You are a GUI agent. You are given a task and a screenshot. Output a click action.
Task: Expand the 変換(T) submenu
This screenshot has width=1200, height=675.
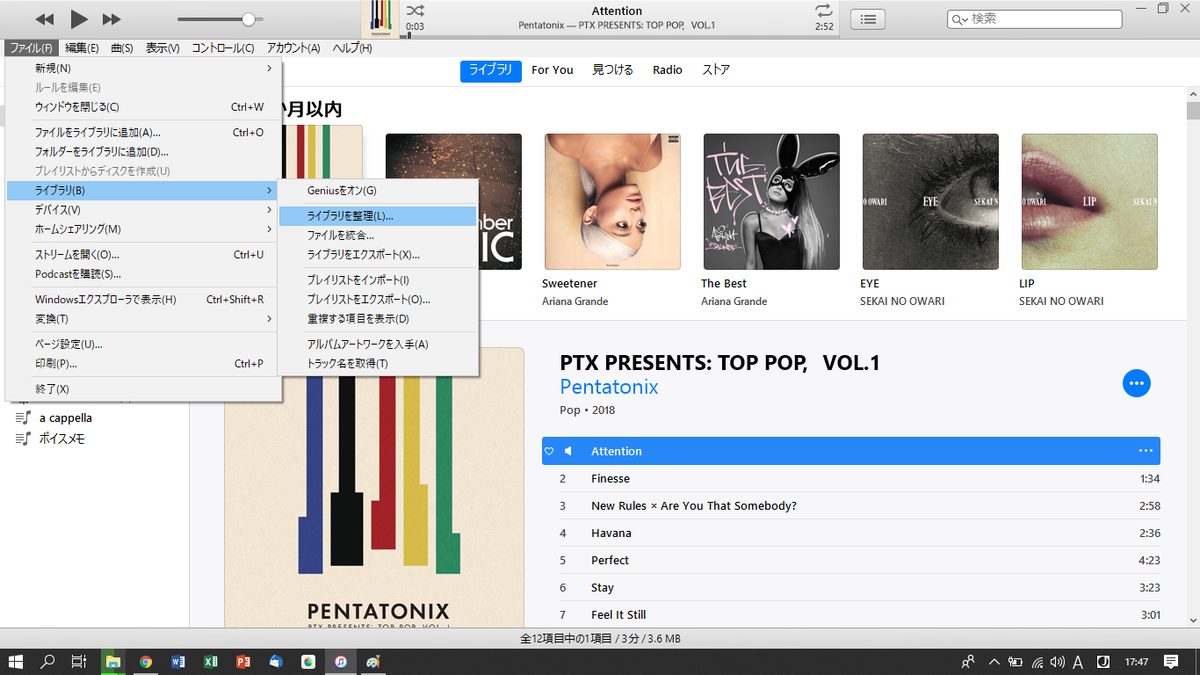click(x=144, y=319)
